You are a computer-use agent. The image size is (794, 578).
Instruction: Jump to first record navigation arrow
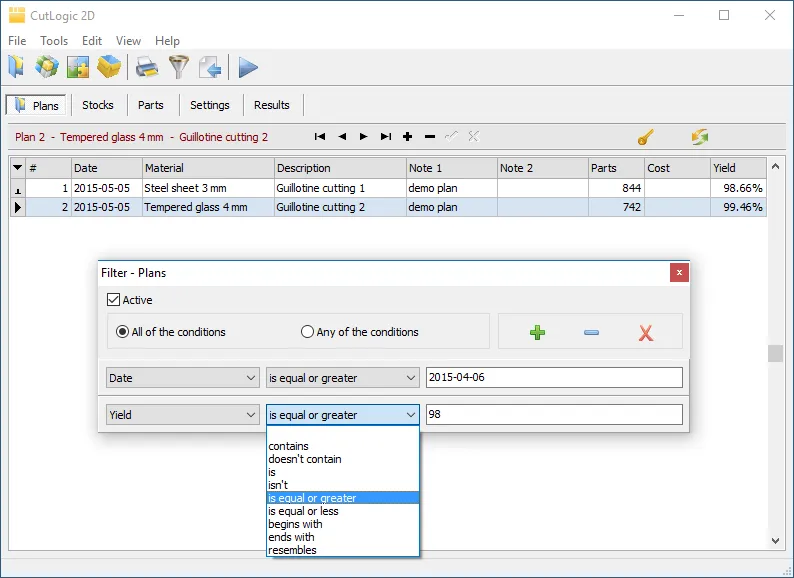click(320, 136)
